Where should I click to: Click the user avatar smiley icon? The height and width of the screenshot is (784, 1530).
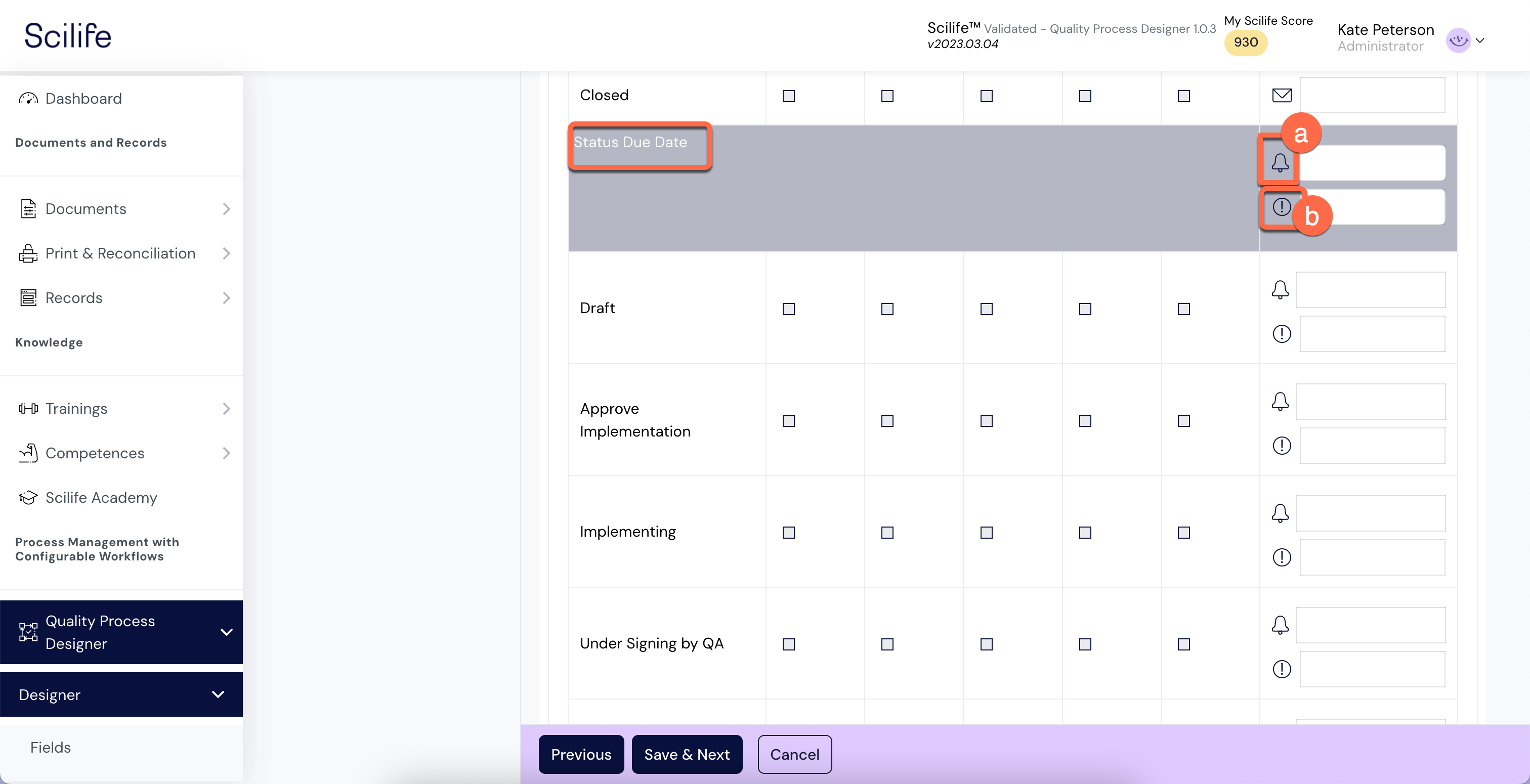[x=1458, y=40]
